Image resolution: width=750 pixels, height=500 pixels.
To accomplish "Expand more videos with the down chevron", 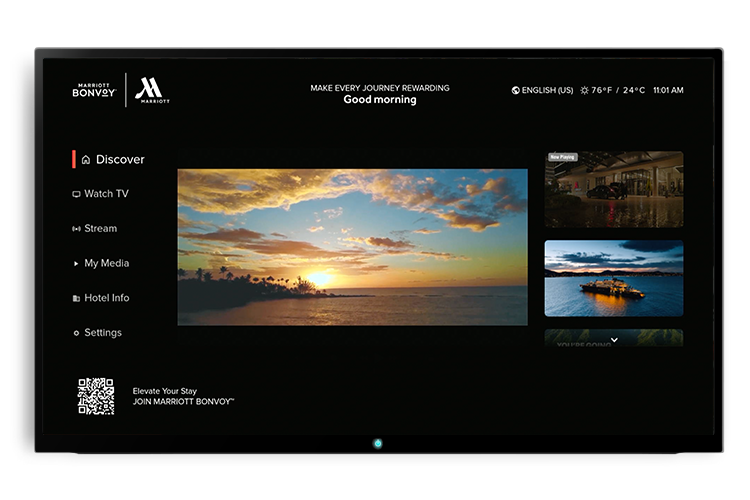I will [614, 340].
